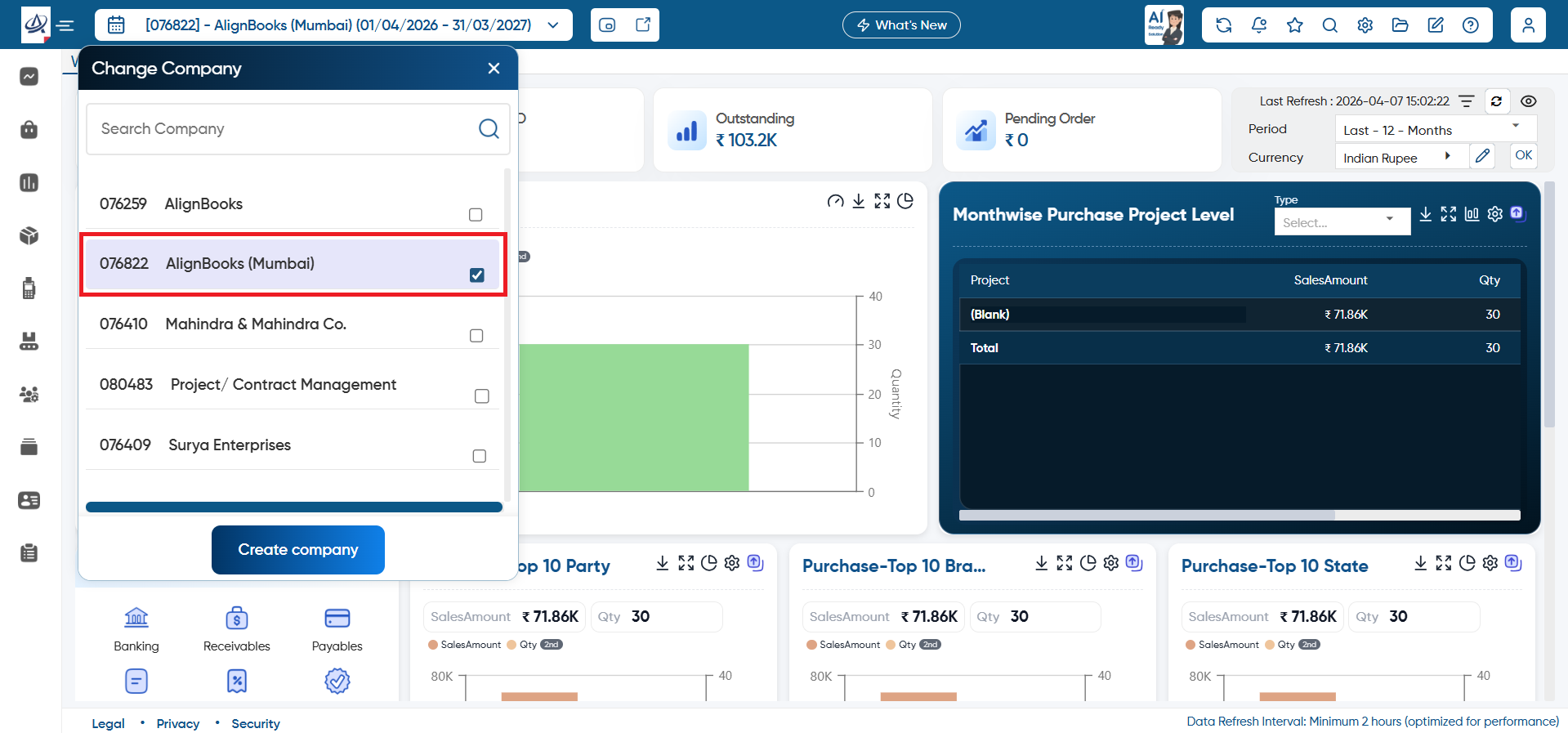Open the AI assistant avatar icon
This screenshot has height=733, width=1568.
point(1164,25)
